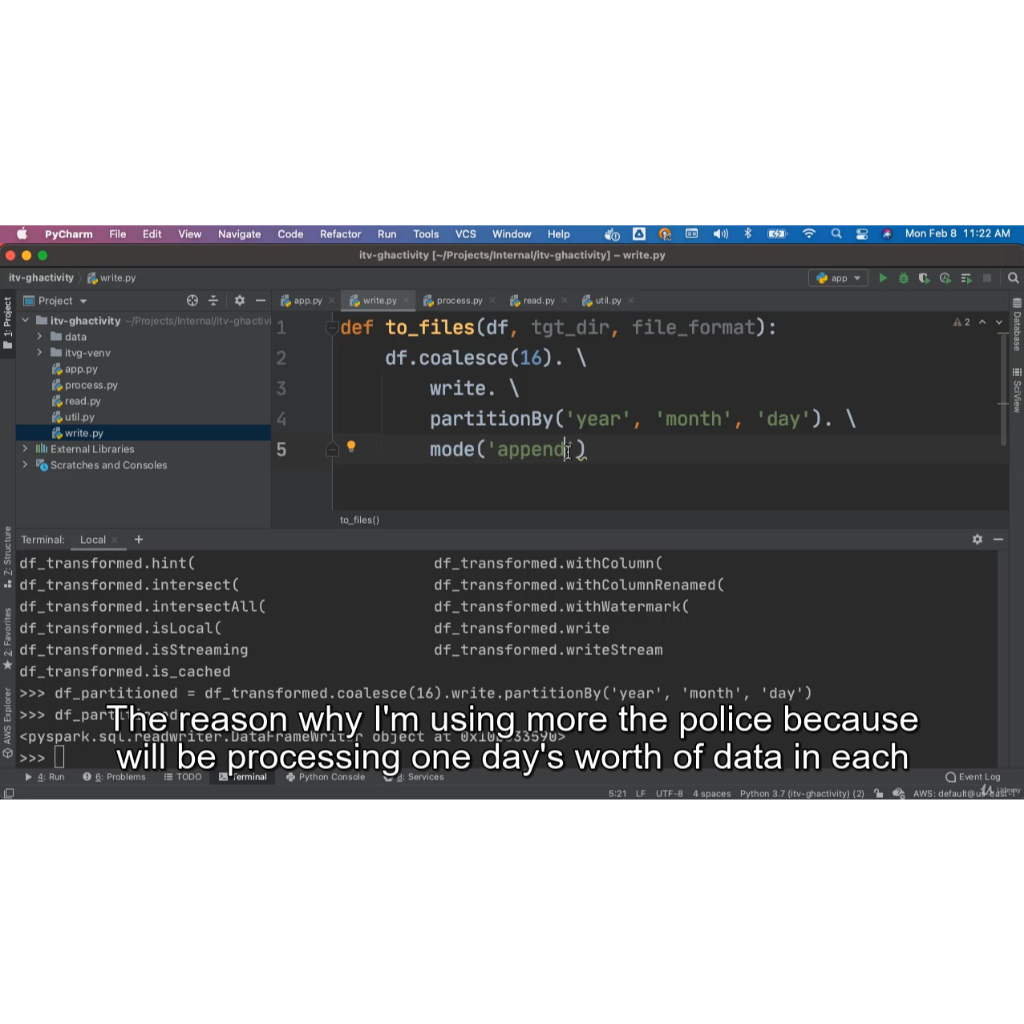The width and height of the screenshot is (1024, 1024).
Task: Open Project panel settings gear
Action: coord(240,300)
